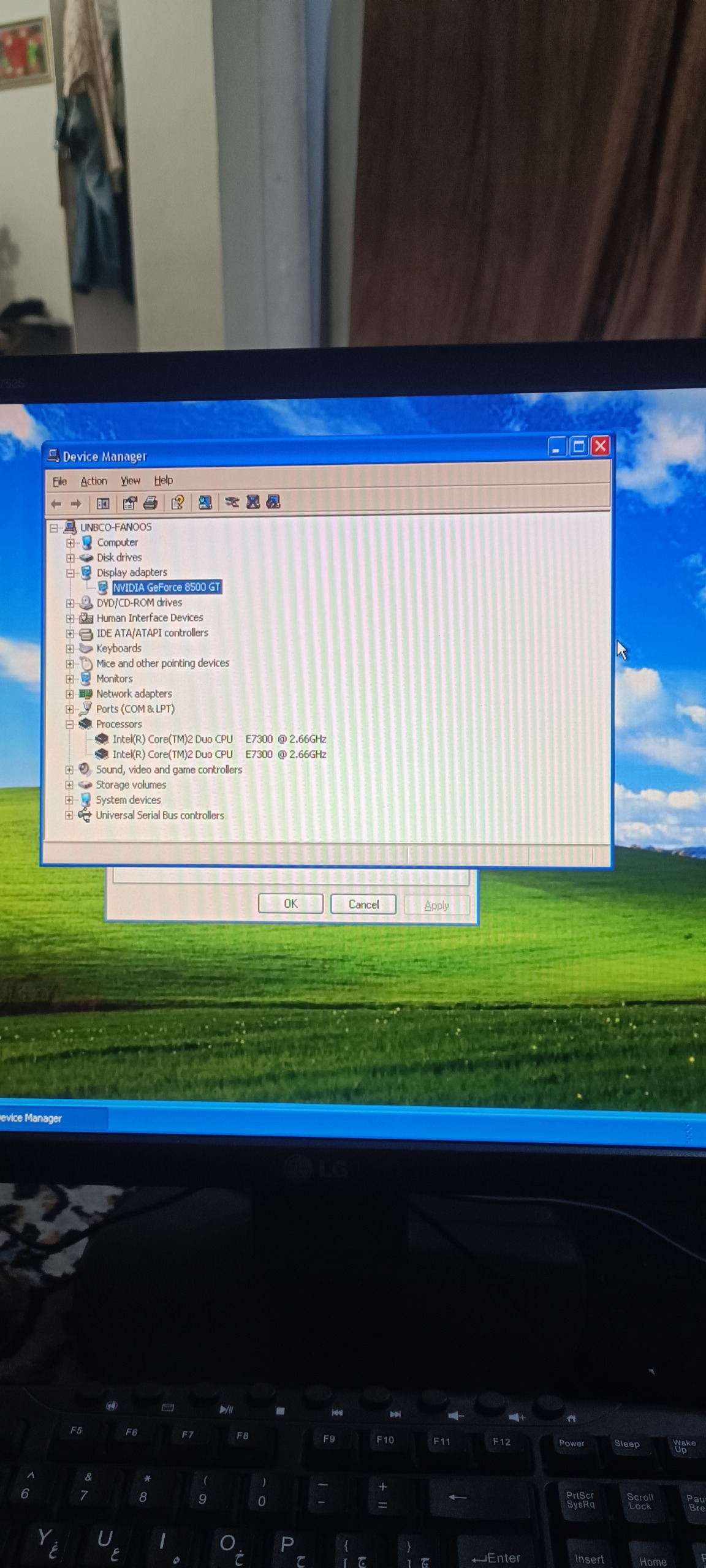Click the Processors chip icon
Viewport: 706px width, 1568px height.
click(86, 724)
